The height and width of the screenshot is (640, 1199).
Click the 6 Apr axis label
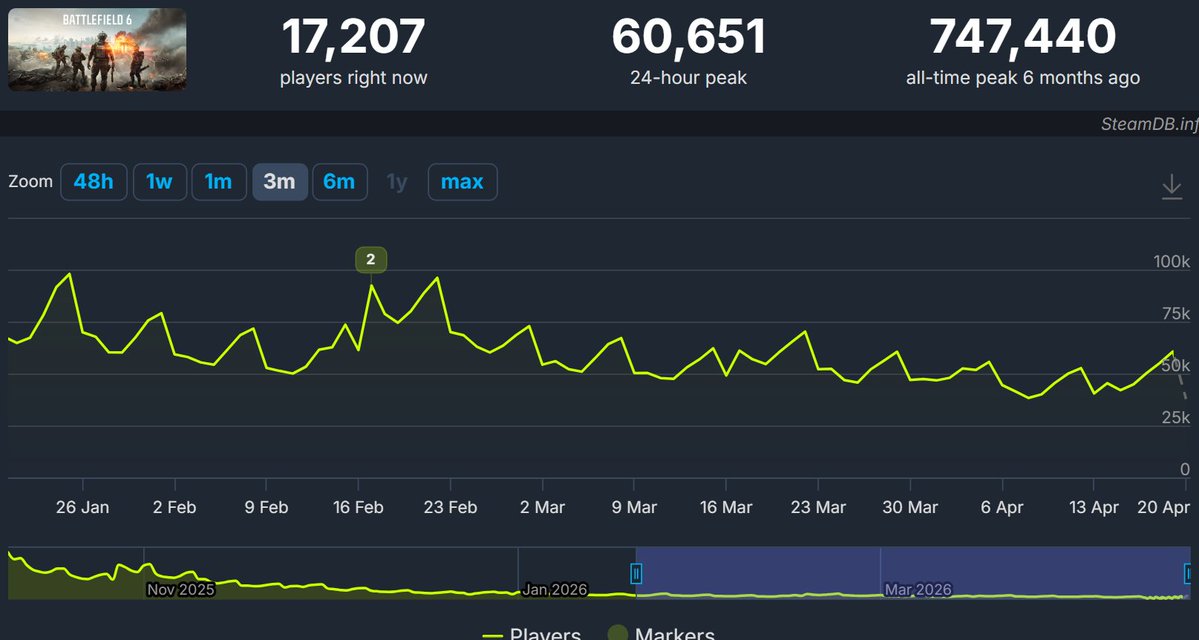coord(1002,508)
